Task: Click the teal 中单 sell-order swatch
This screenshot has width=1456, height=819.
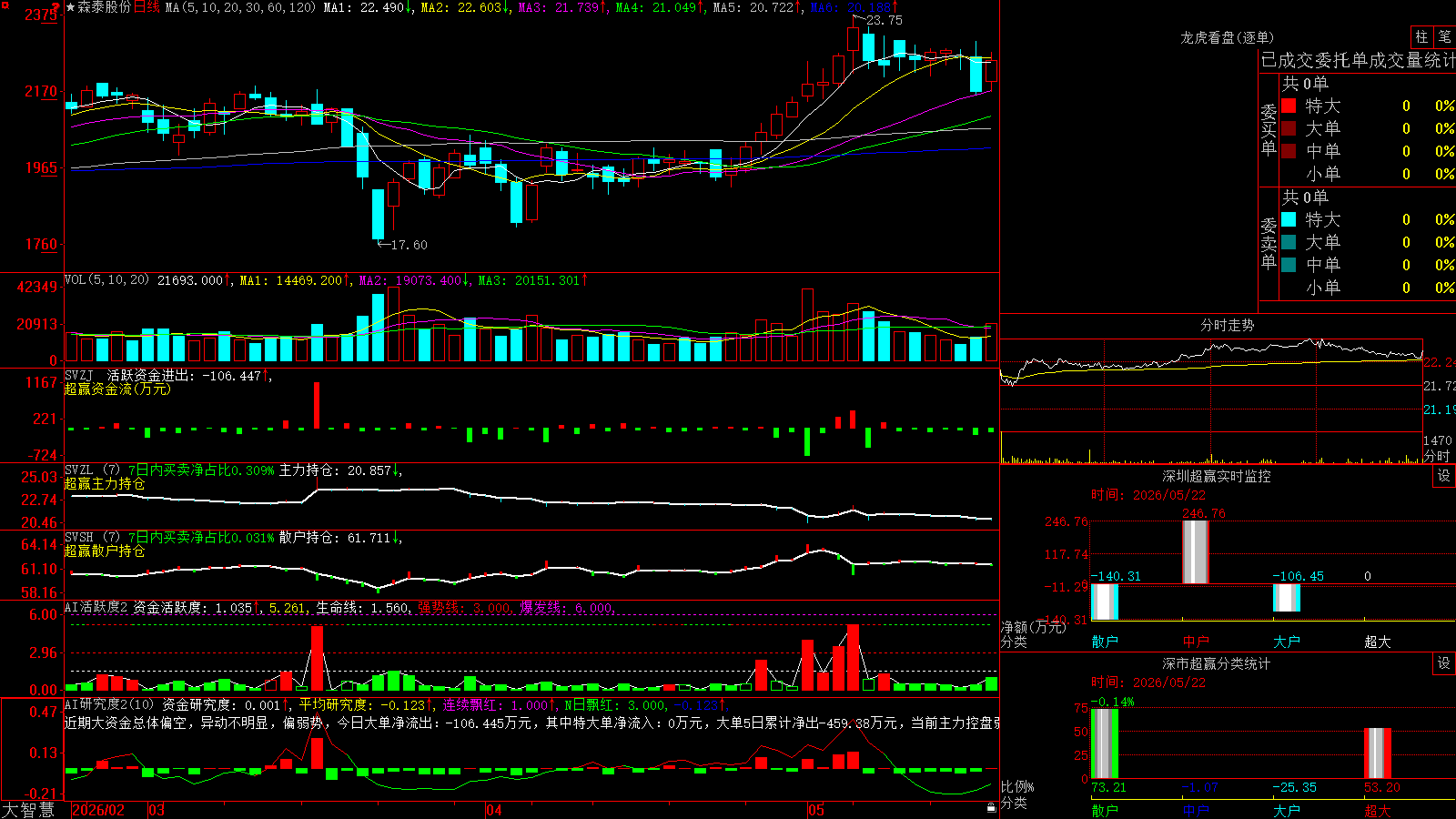Action: coord(1289,265)
